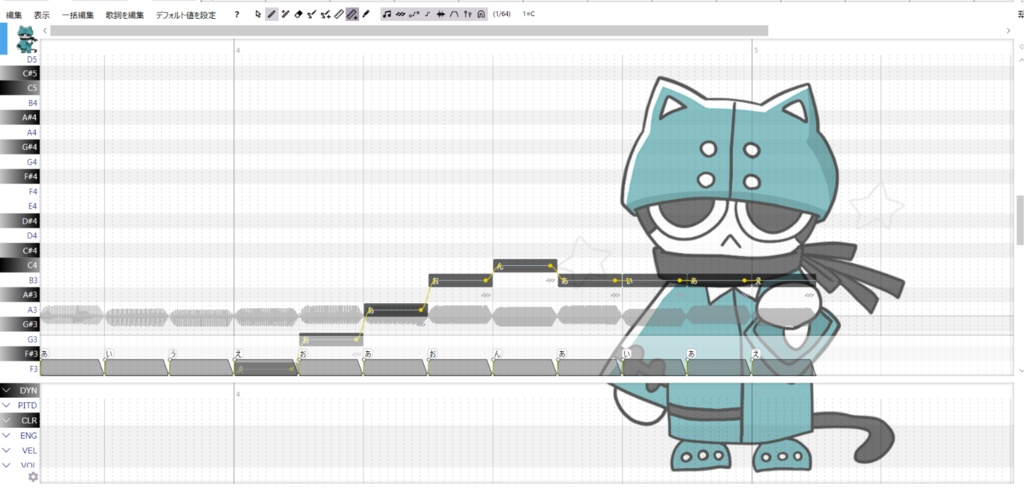Click the horizontal scrollbar thumb
Viewport: 1024px width, 495px height.
(x=409, y=31)
